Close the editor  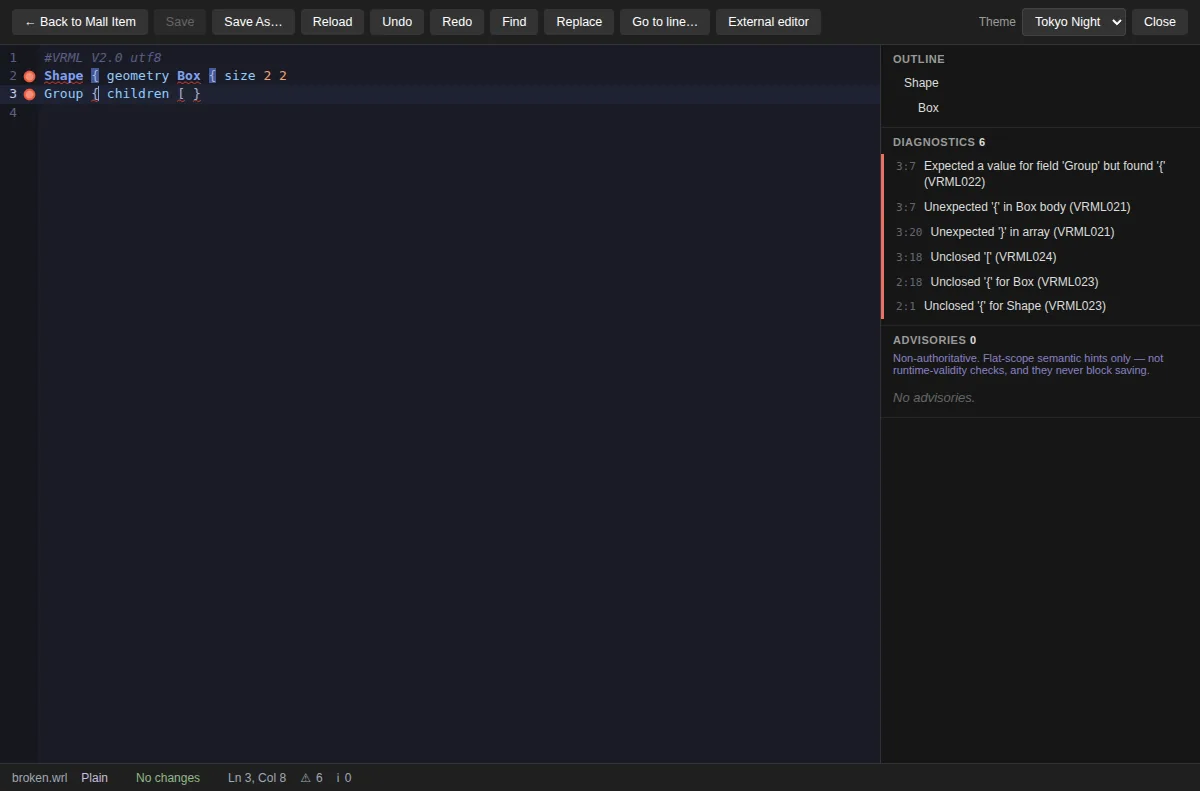pyautogui.click(x=1160, y=22)
